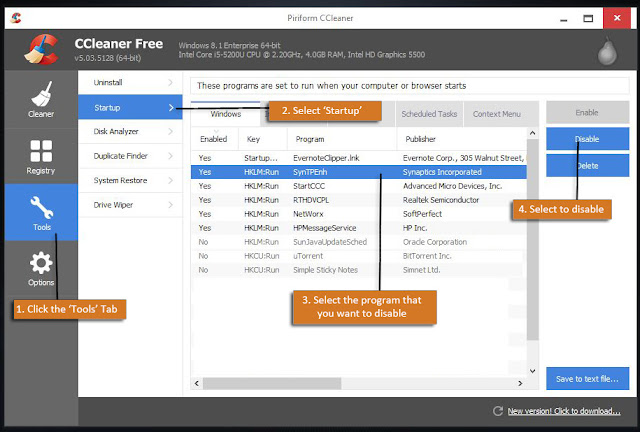Click the chevron next to Startup

171,107
